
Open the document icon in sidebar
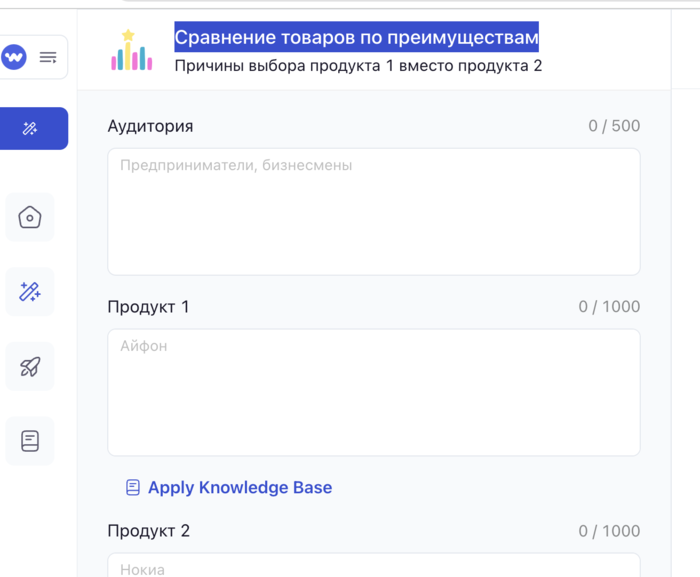coord(30,440)
